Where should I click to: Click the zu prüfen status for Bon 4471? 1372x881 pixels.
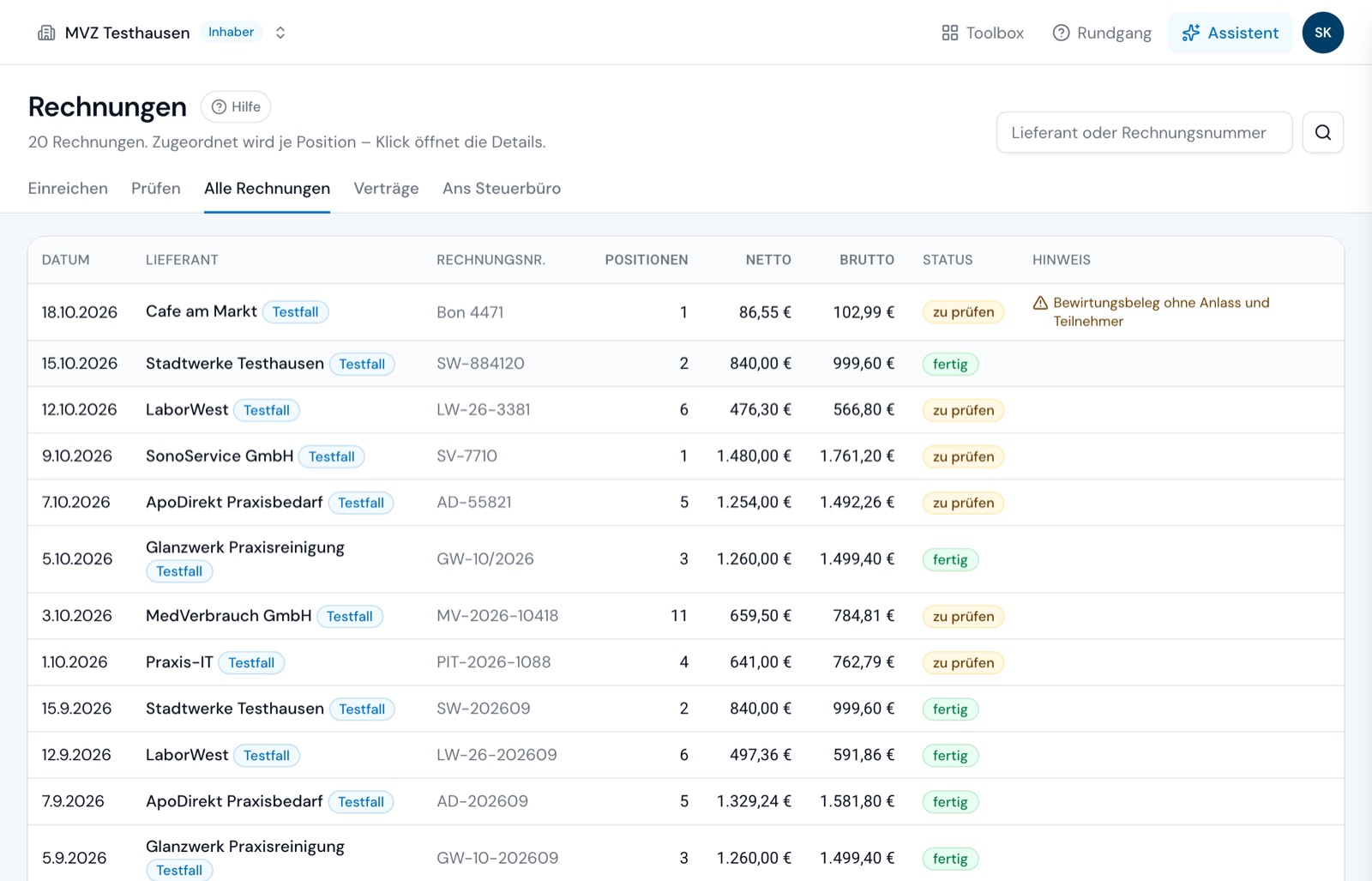963,312
